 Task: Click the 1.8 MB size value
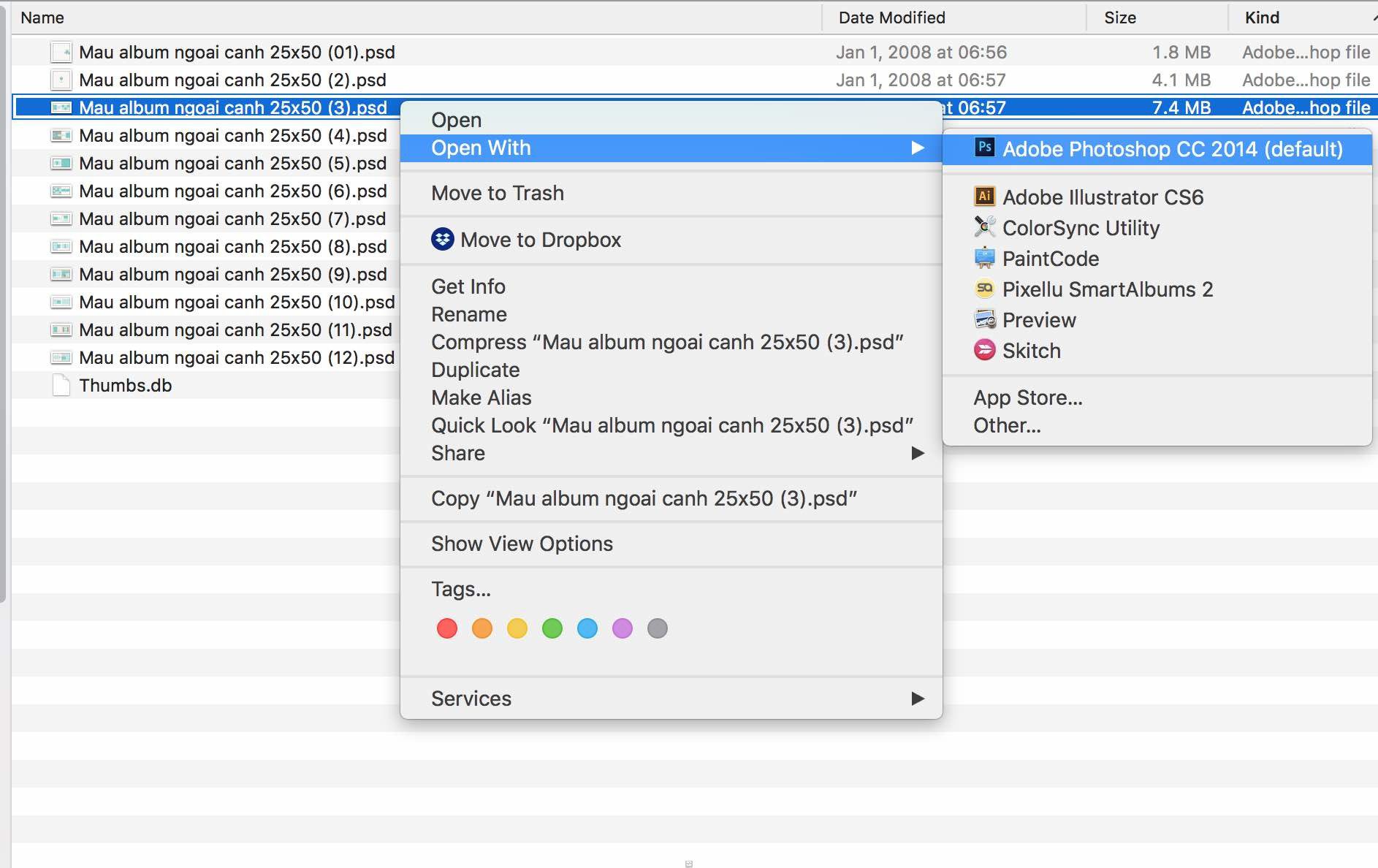coord(1181,52)
